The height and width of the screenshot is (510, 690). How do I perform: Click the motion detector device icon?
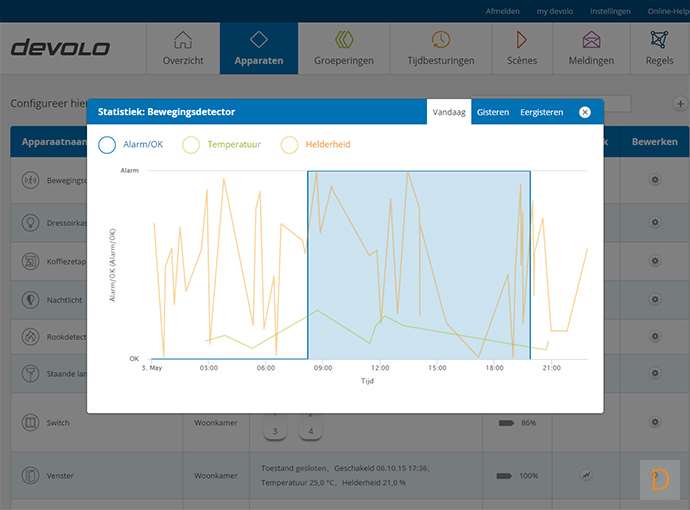click(x=30, y=180)
